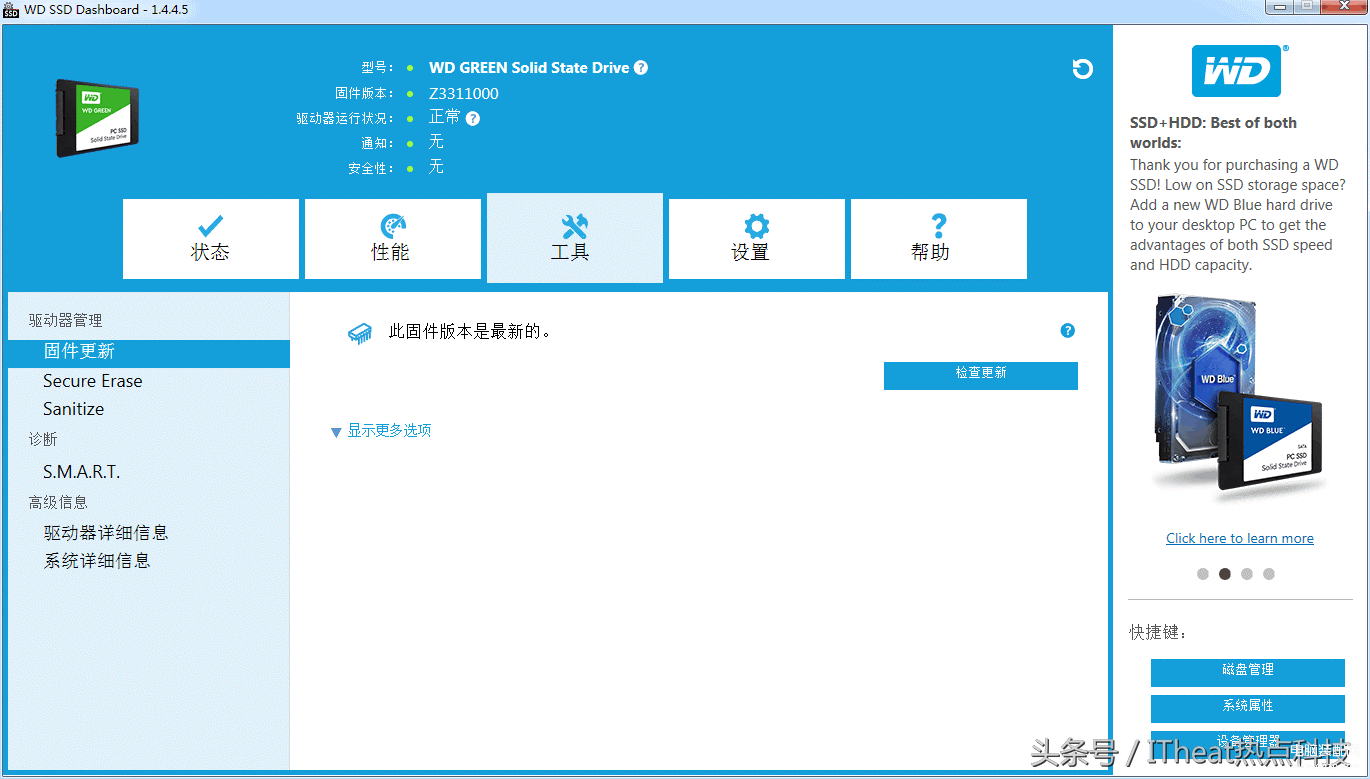Screen dimensions: 1370x779
Task: Select 固件更新 in the sidebar
Action: coord(149,353)
